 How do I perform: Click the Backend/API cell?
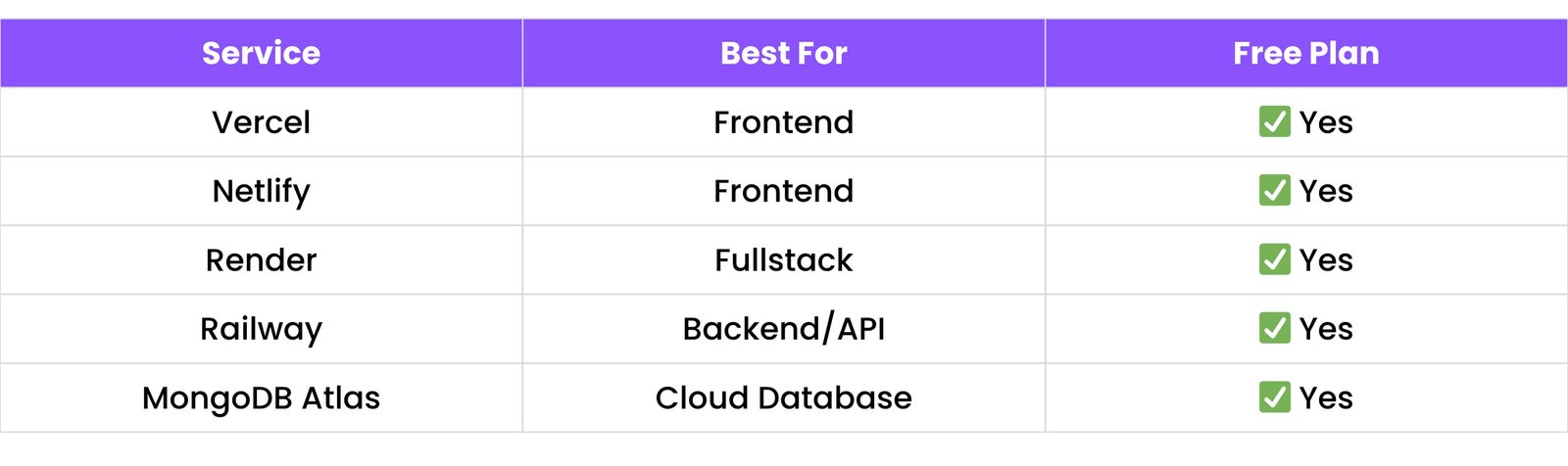tap(783, 329)
